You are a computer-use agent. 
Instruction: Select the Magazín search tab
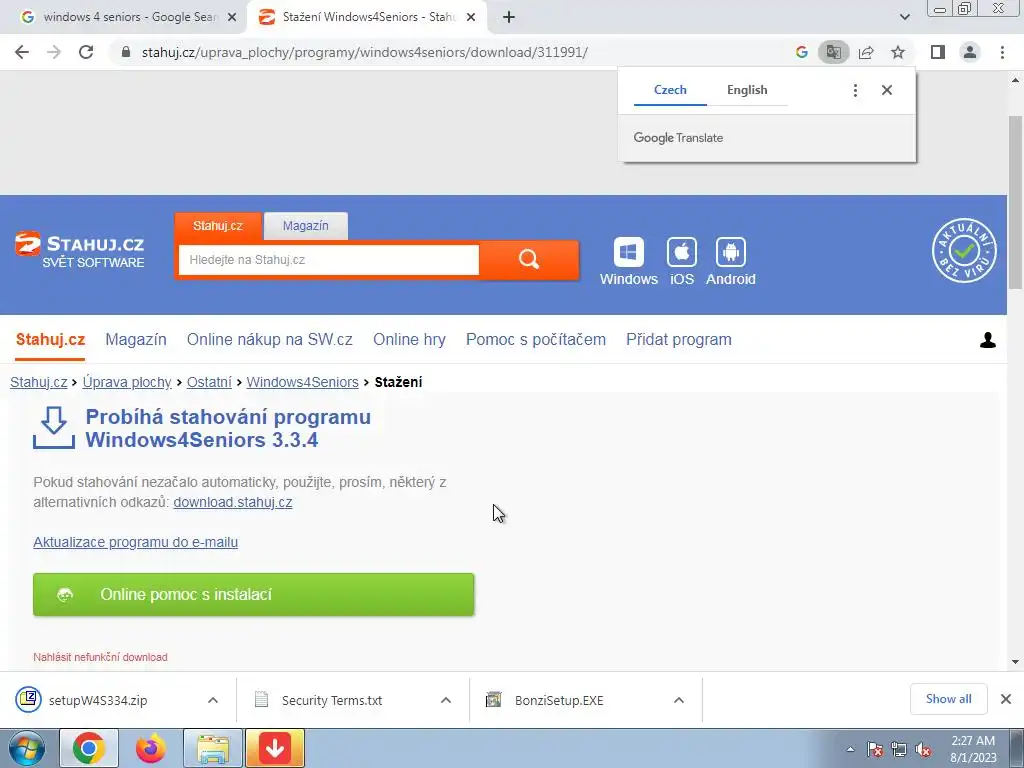pos(306,226)
